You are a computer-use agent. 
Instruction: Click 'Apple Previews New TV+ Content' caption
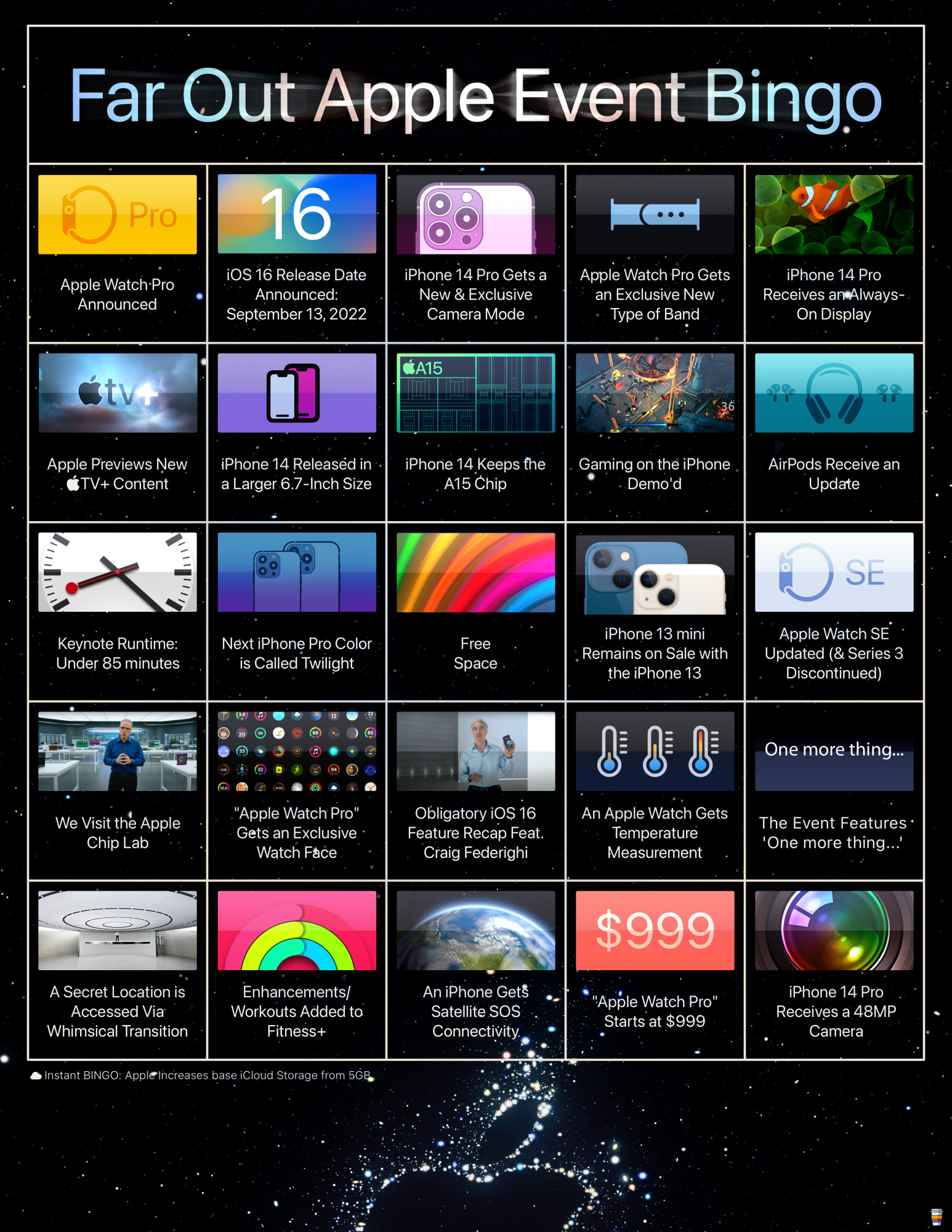(118, 474)
